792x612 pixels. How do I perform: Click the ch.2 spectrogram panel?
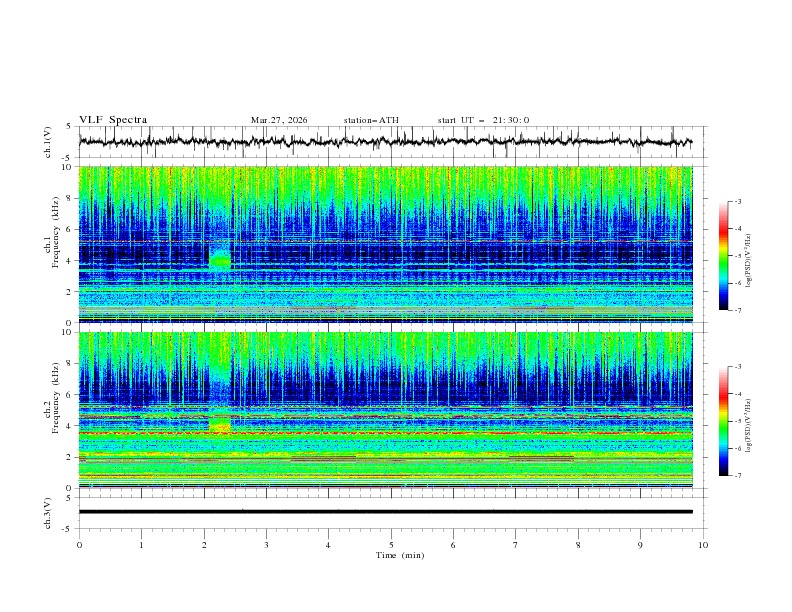click(385, 410)
